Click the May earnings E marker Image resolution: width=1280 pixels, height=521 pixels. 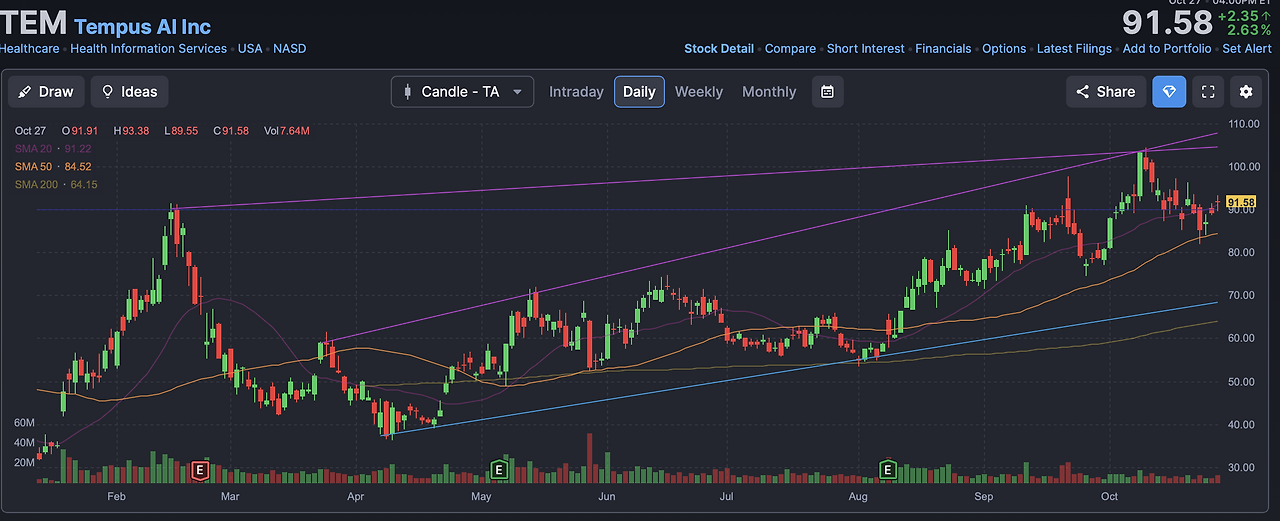(x=499, y=469)
